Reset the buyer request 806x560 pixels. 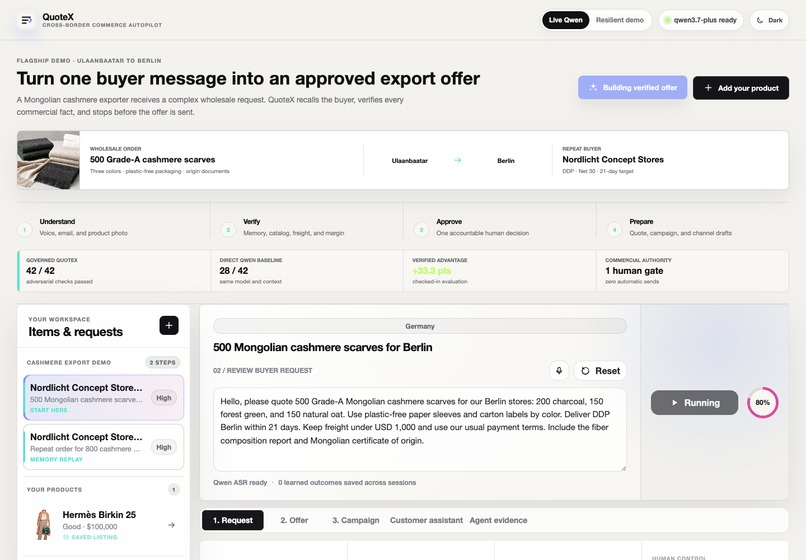click(x=600, y=371)
